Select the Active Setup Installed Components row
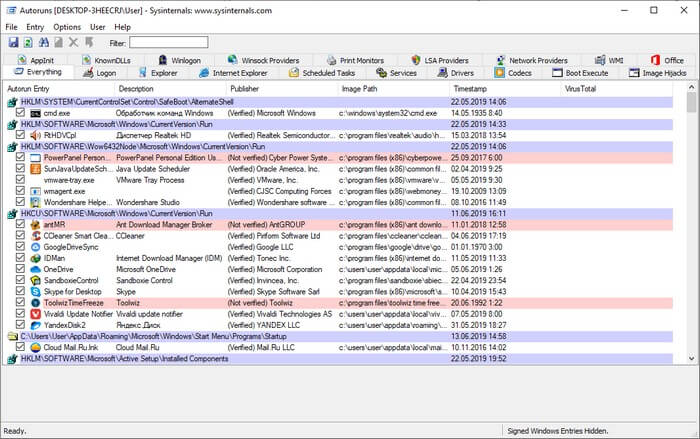 (340, 359)
